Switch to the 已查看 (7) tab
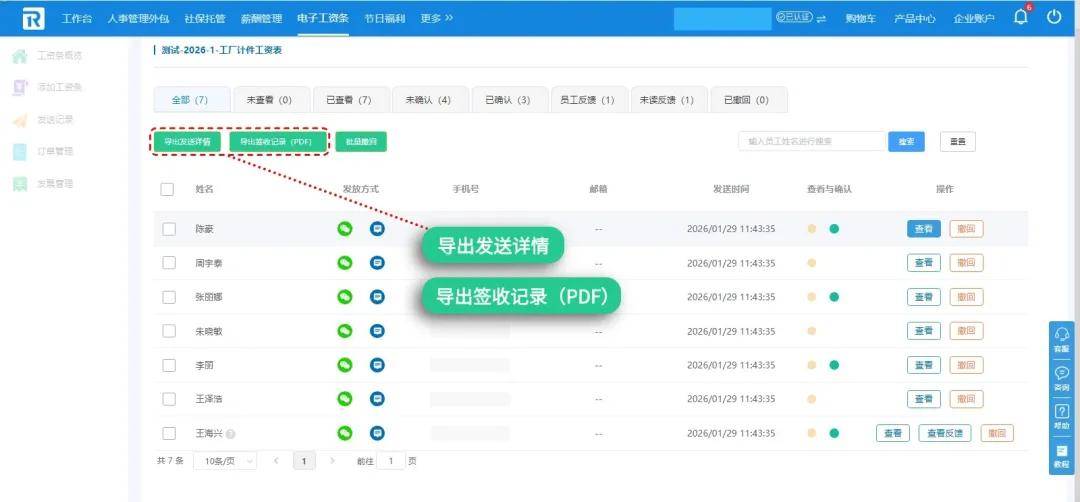 (x=349, y=100)
